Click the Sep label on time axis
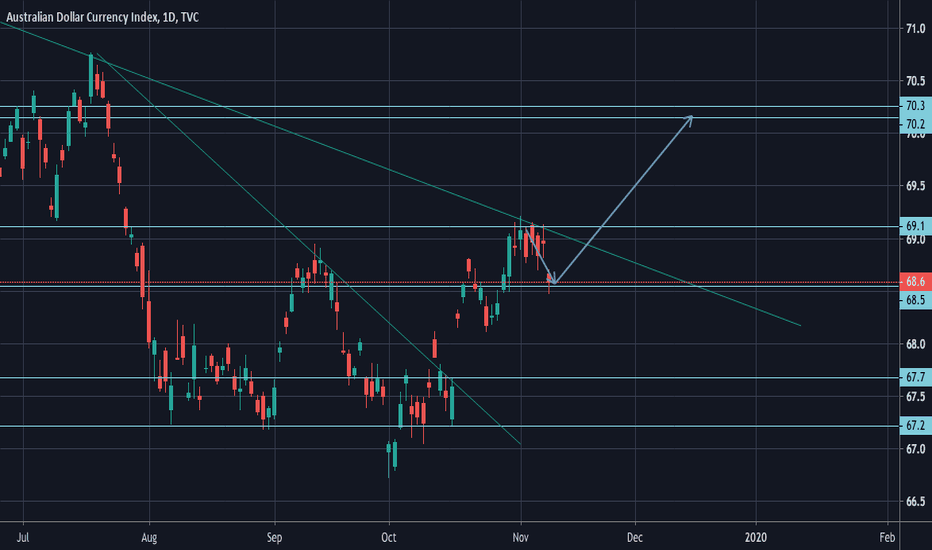Screen dimensions: 932x550 pyautogui.click(x=274, y=538)
